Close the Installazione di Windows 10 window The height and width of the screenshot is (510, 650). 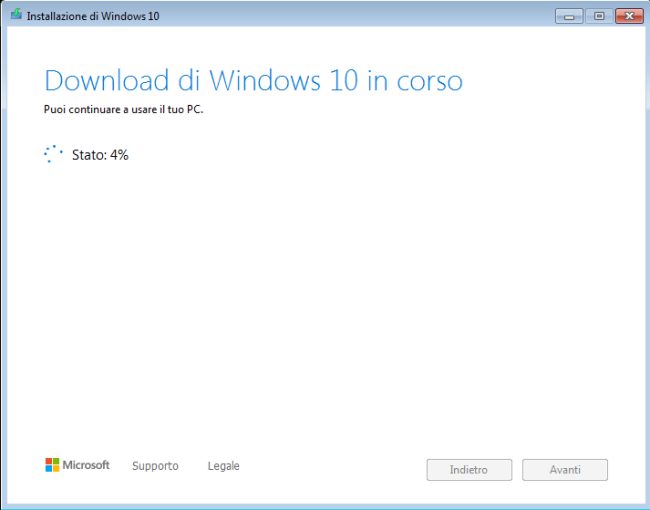click(629, 16)
